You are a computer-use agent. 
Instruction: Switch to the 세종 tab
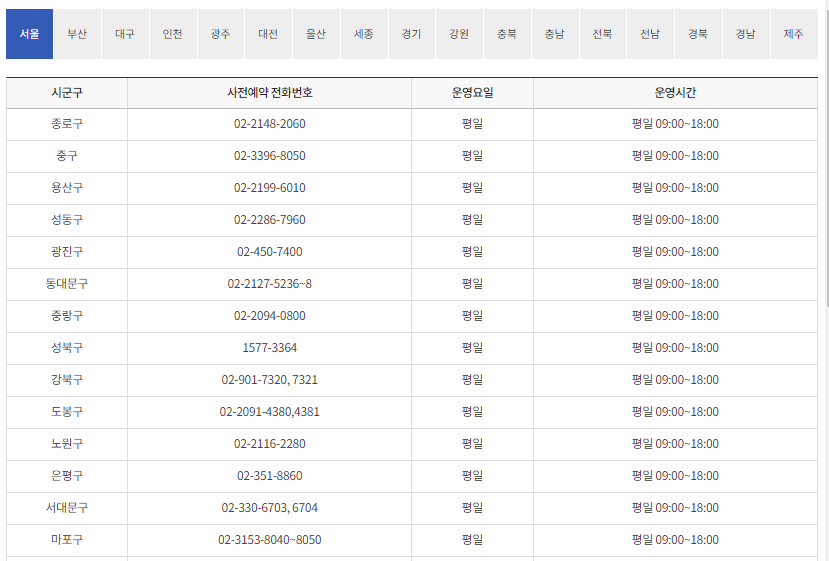click(x=364, y=34)
